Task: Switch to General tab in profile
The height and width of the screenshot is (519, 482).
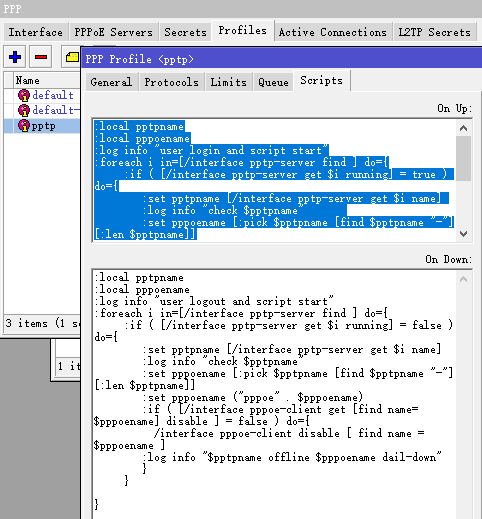Action: coord(111,82)
